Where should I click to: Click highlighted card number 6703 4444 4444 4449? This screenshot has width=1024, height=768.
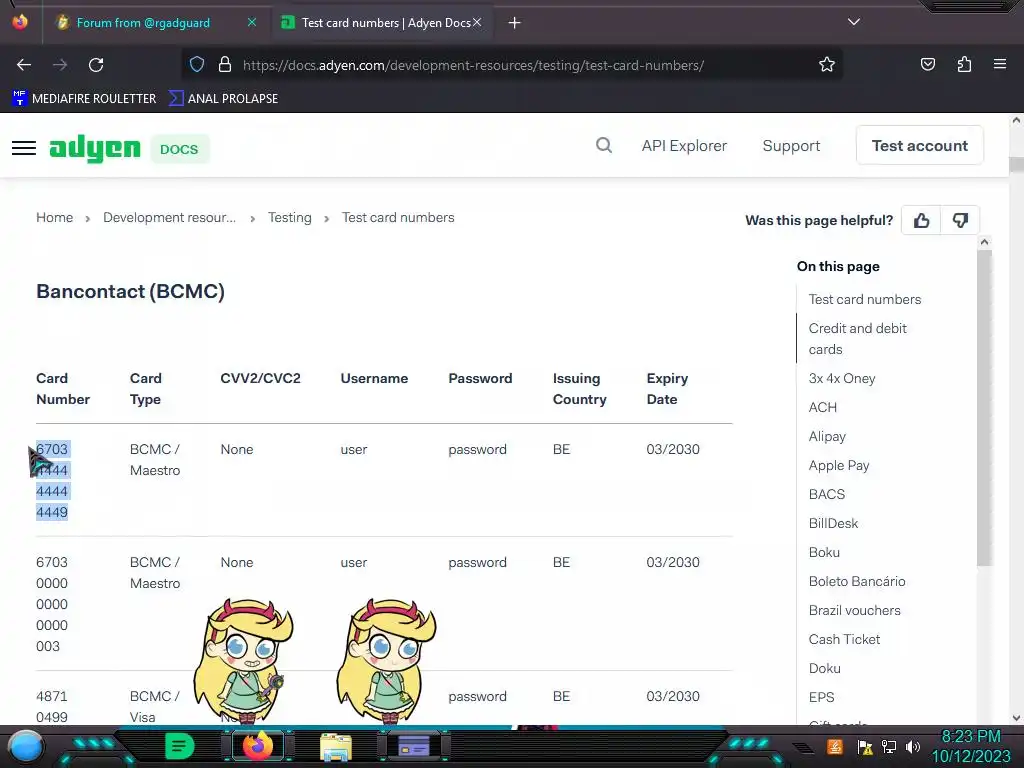coord(52,481)
